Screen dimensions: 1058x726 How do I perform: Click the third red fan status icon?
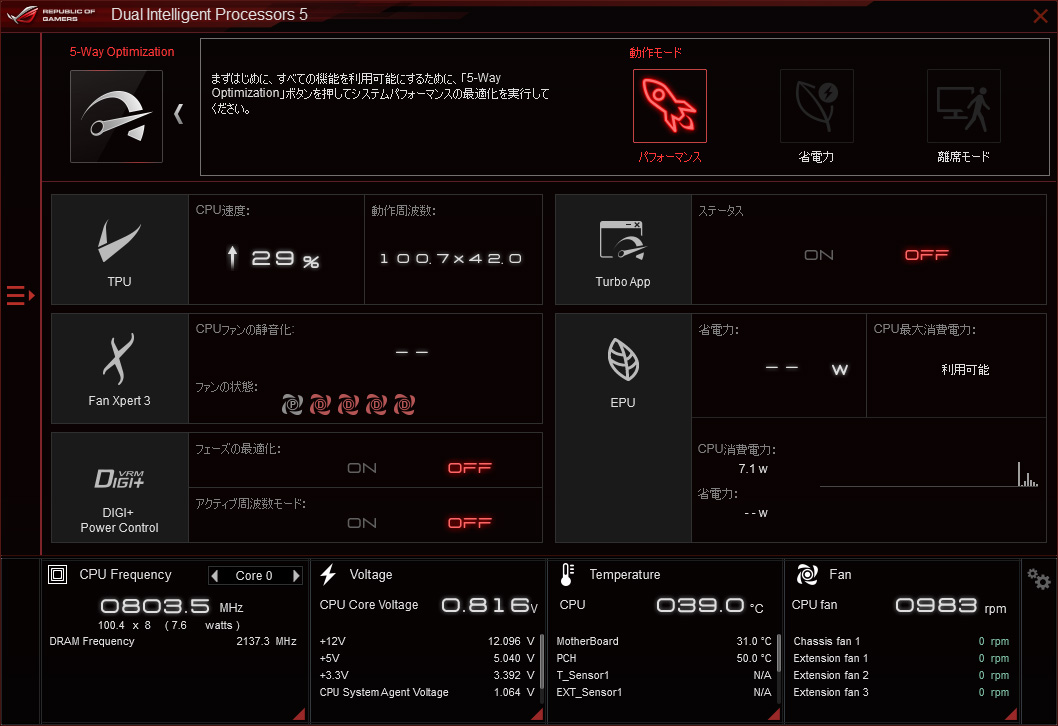[x=348, y=404]
